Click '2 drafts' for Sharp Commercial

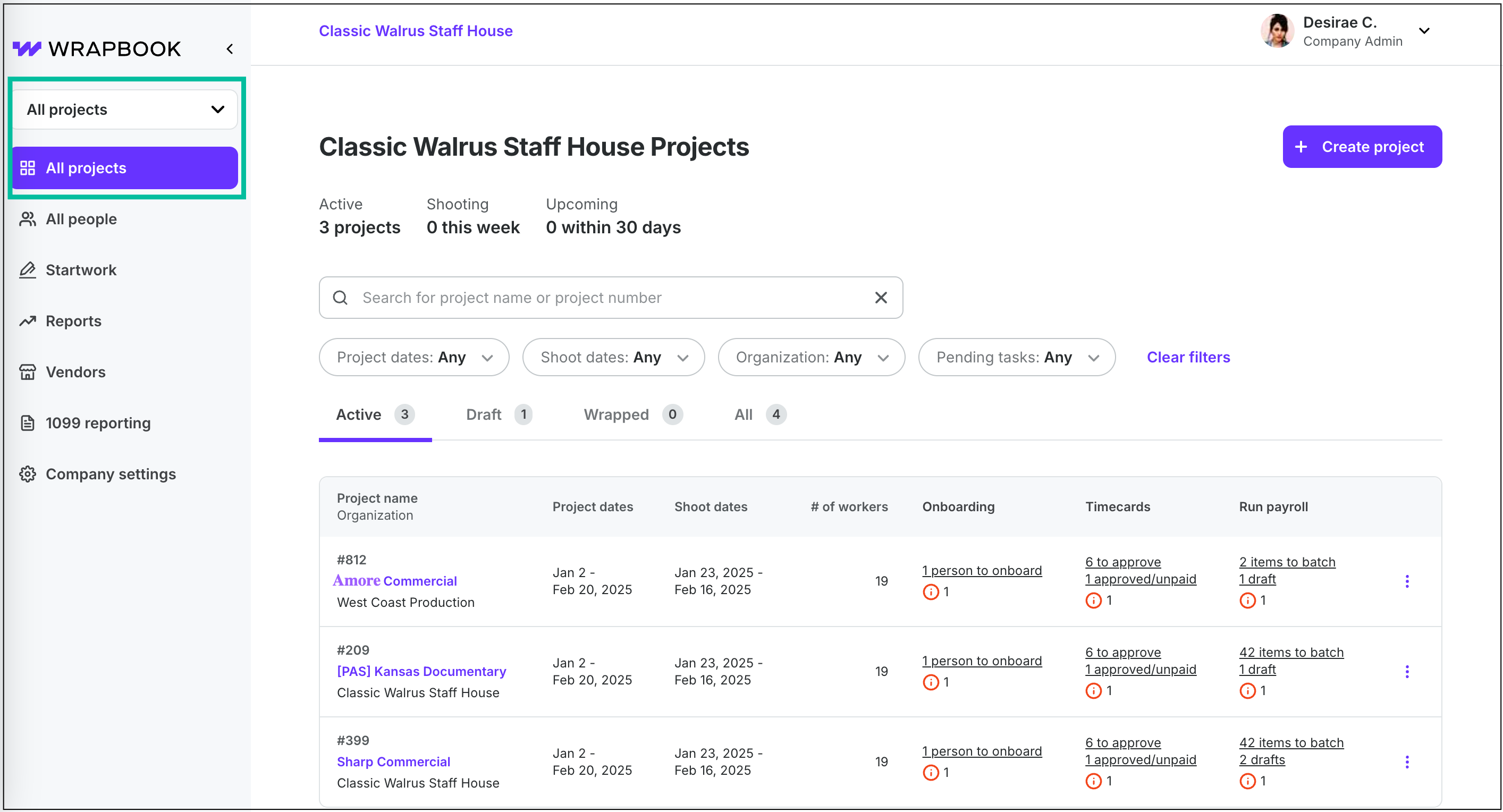pos(1262,760)
